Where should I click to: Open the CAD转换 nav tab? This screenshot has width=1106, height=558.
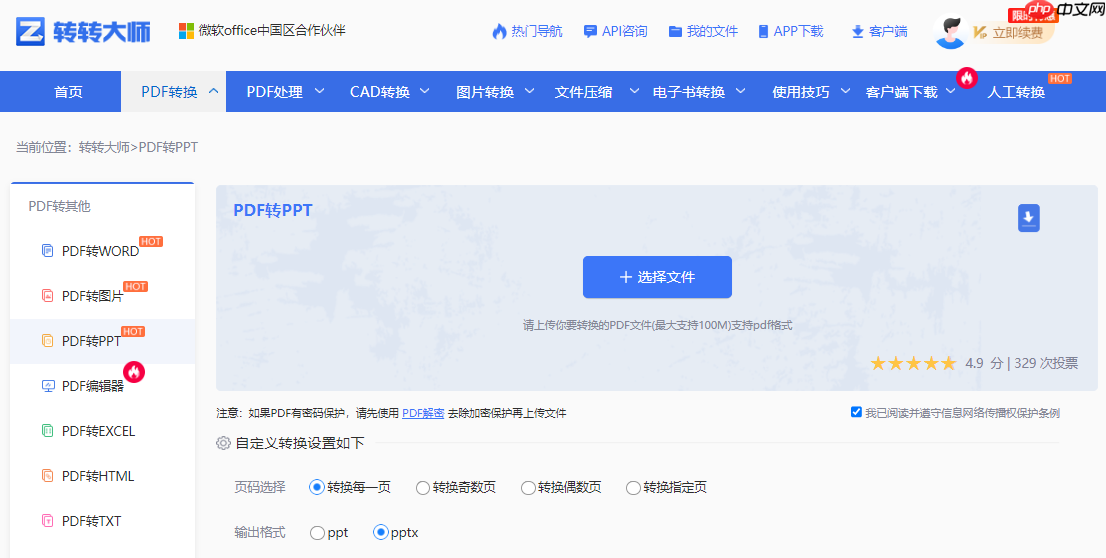[x=379, y=92]
